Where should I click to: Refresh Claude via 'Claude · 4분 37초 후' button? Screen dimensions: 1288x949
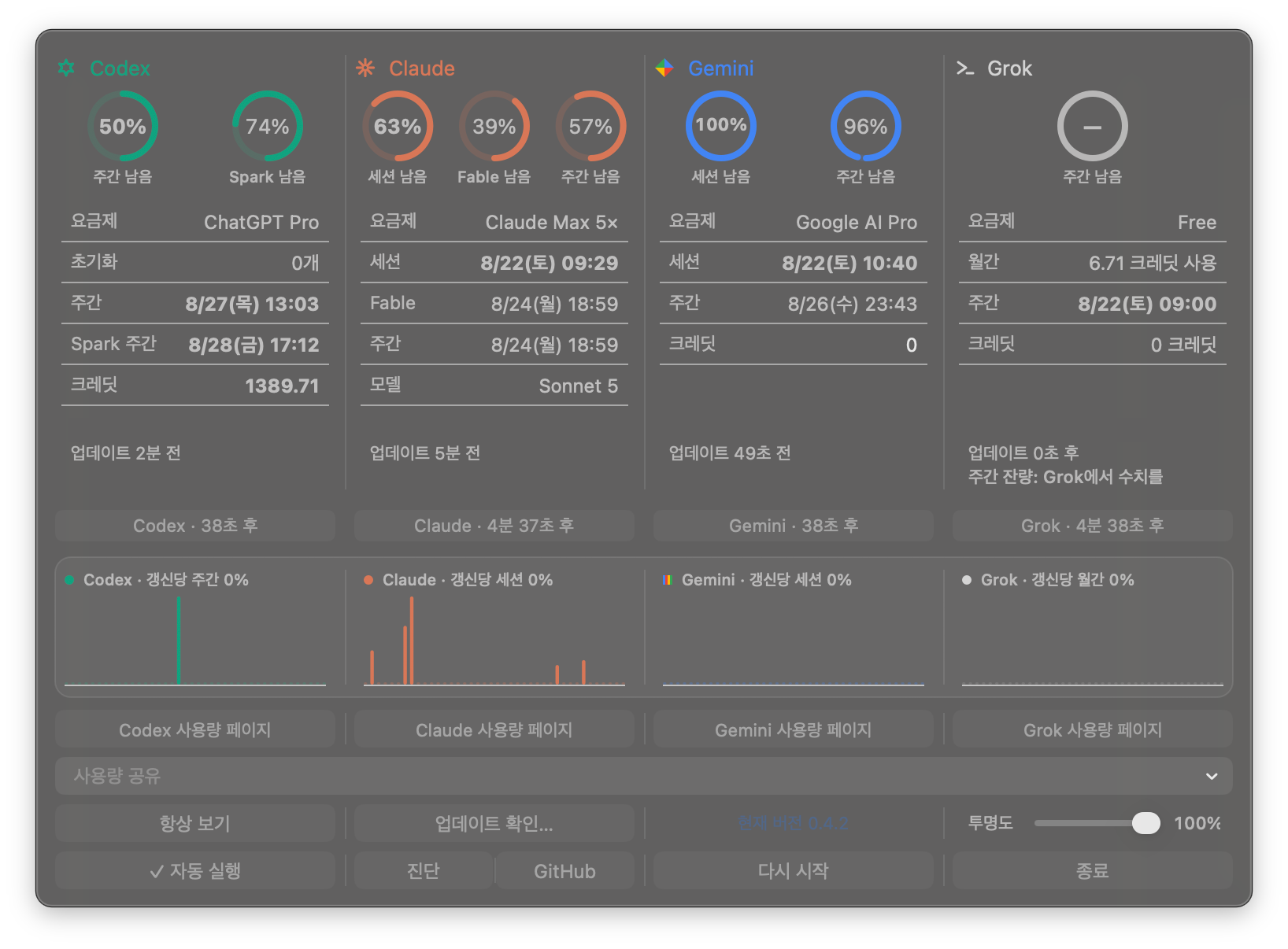(x=494, y=526)
